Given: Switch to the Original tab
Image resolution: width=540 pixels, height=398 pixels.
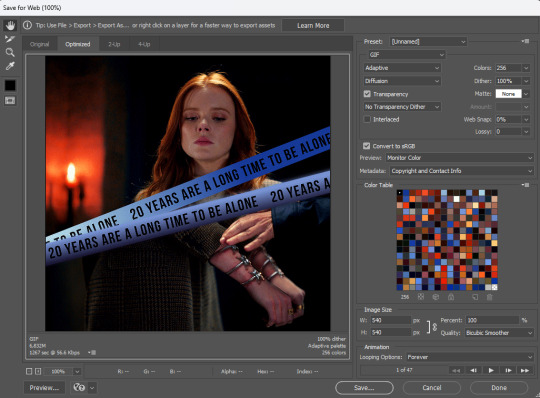Looking at the screenshot, I should click(39, 44).
